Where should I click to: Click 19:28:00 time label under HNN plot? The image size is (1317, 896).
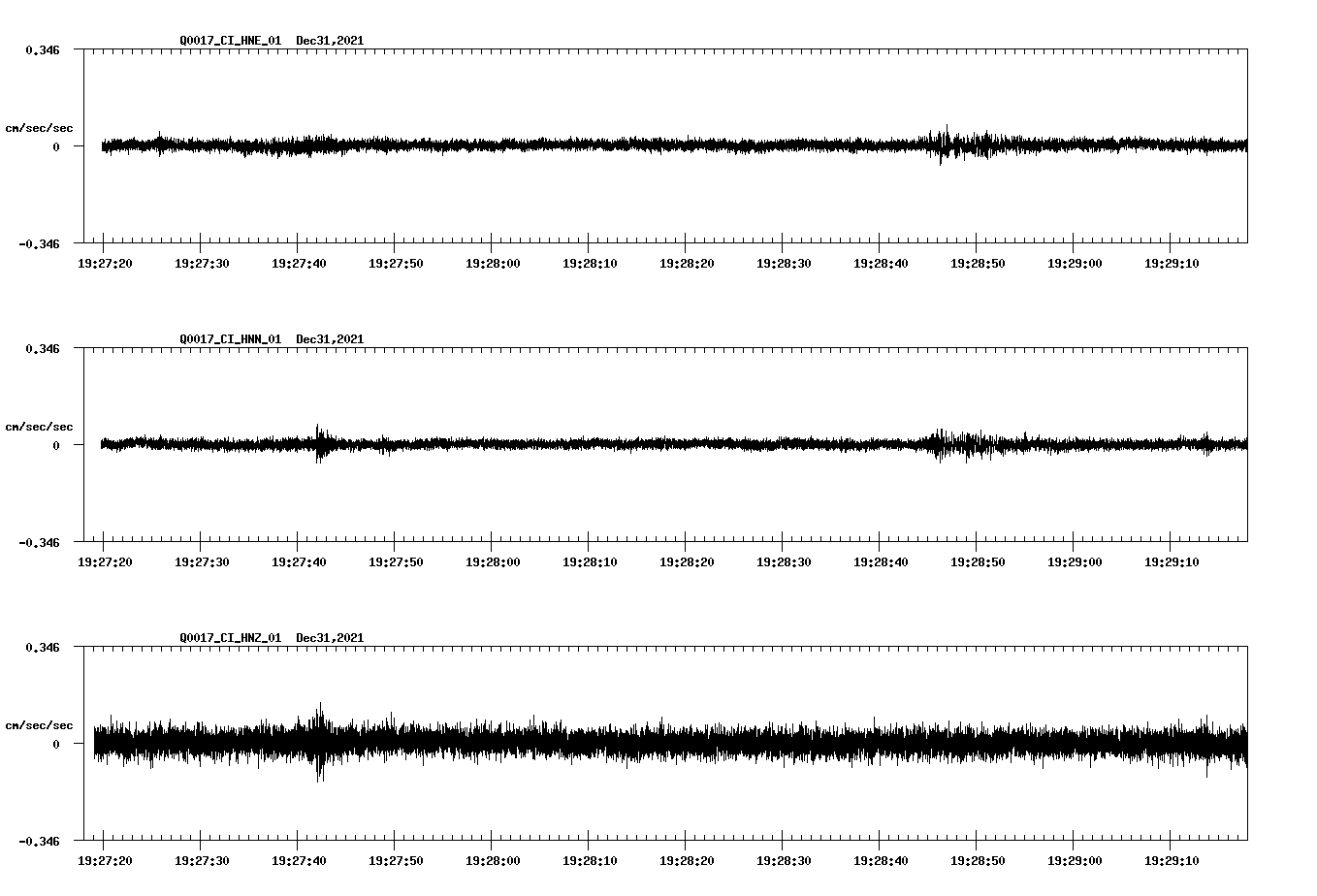click(x=493, y=562)
